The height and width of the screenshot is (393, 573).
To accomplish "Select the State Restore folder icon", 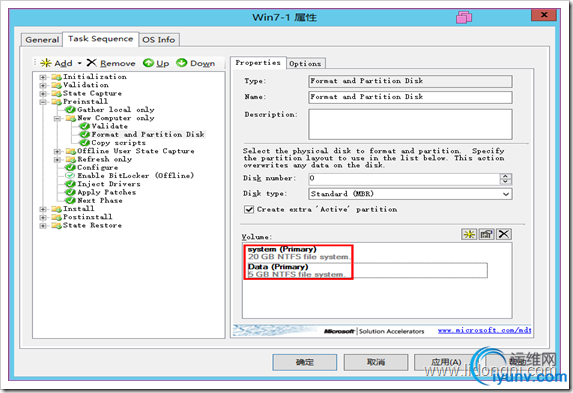I will click(56, 226).
